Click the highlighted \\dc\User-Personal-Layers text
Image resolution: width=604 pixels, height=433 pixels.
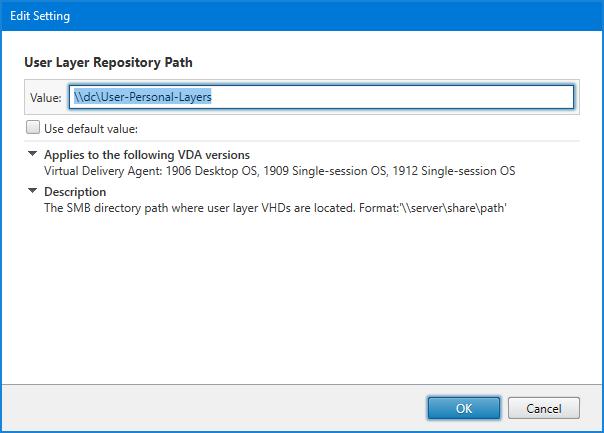point(143,97)
